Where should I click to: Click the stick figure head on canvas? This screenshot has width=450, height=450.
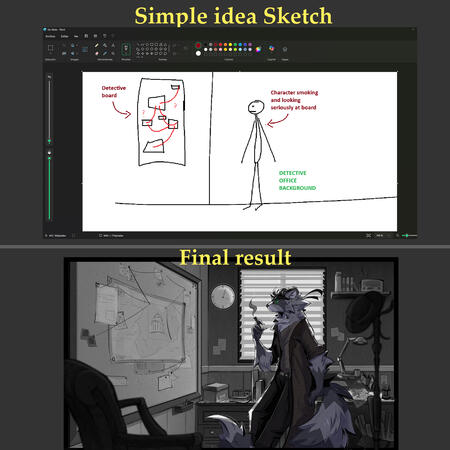(x=256, y=107)
